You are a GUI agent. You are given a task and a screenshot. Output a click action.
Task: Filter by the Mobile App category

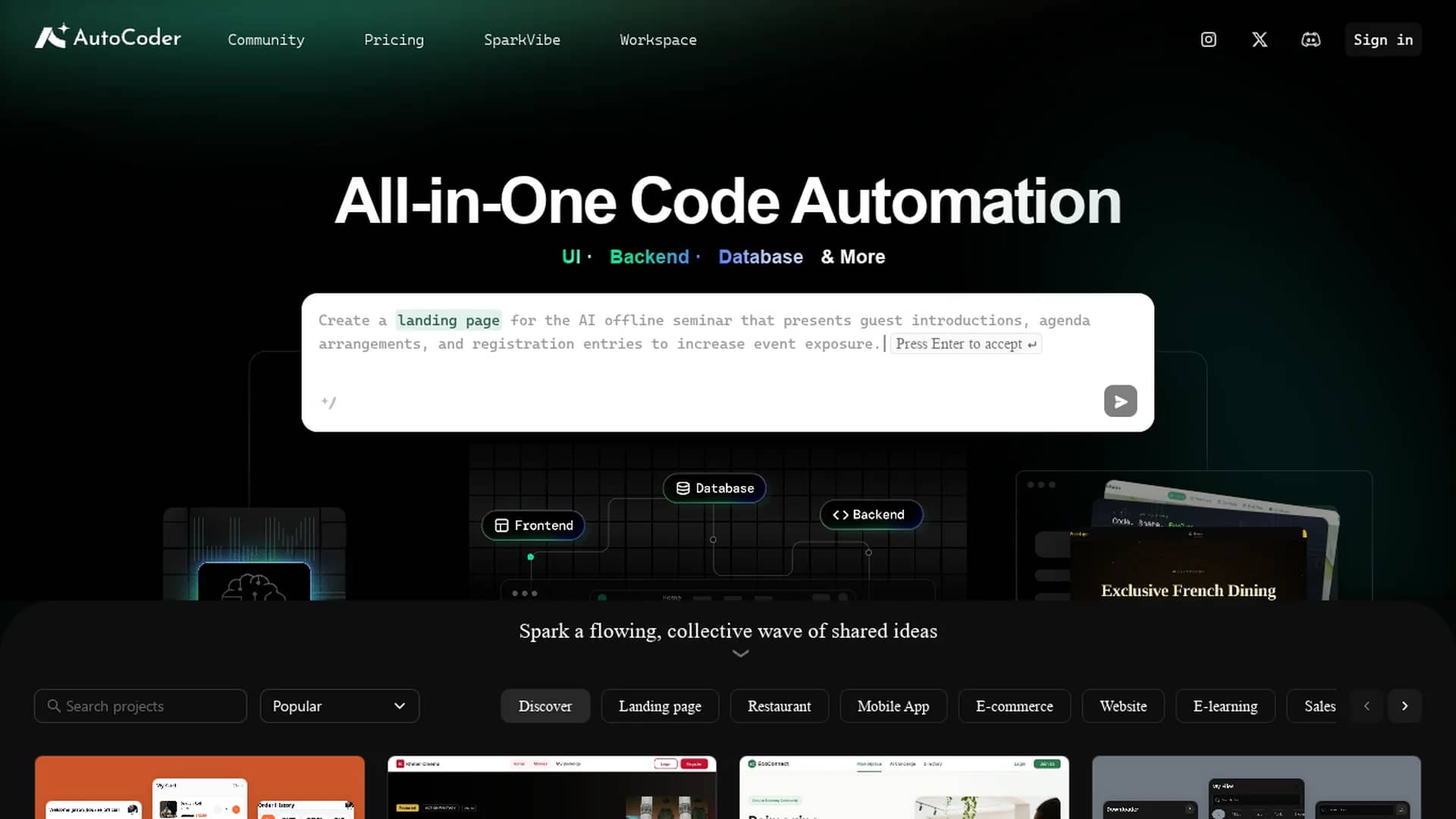[893, 706]
